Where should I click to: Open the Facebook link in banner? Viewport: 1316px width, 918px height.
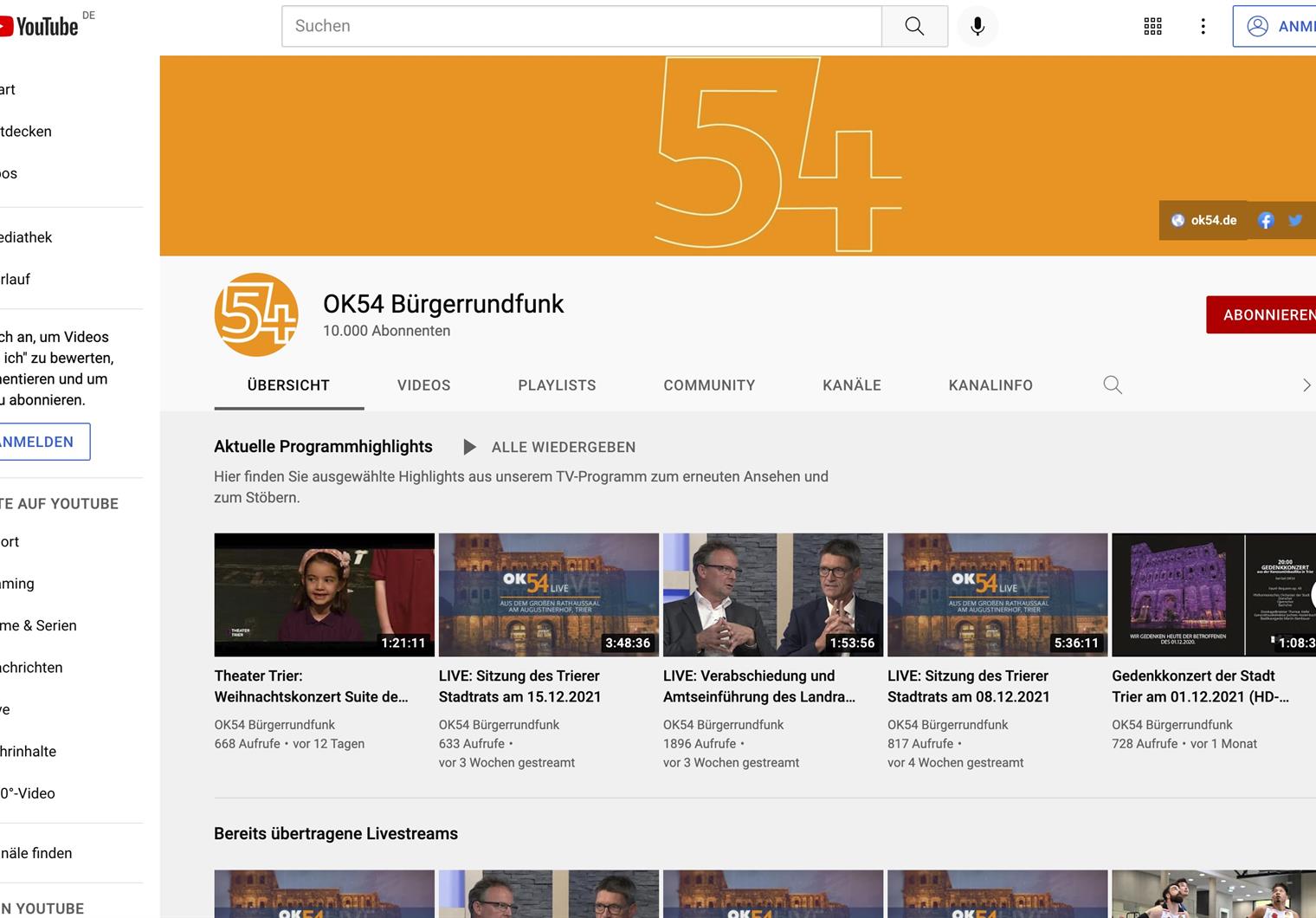tap(1266, 220)
